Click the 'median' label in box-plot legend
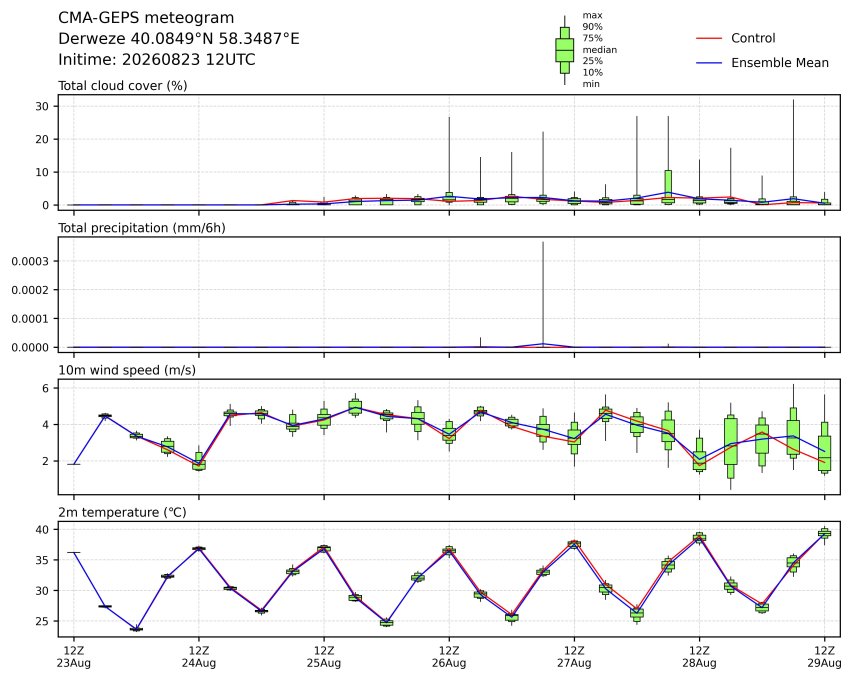 pos(599,50)
